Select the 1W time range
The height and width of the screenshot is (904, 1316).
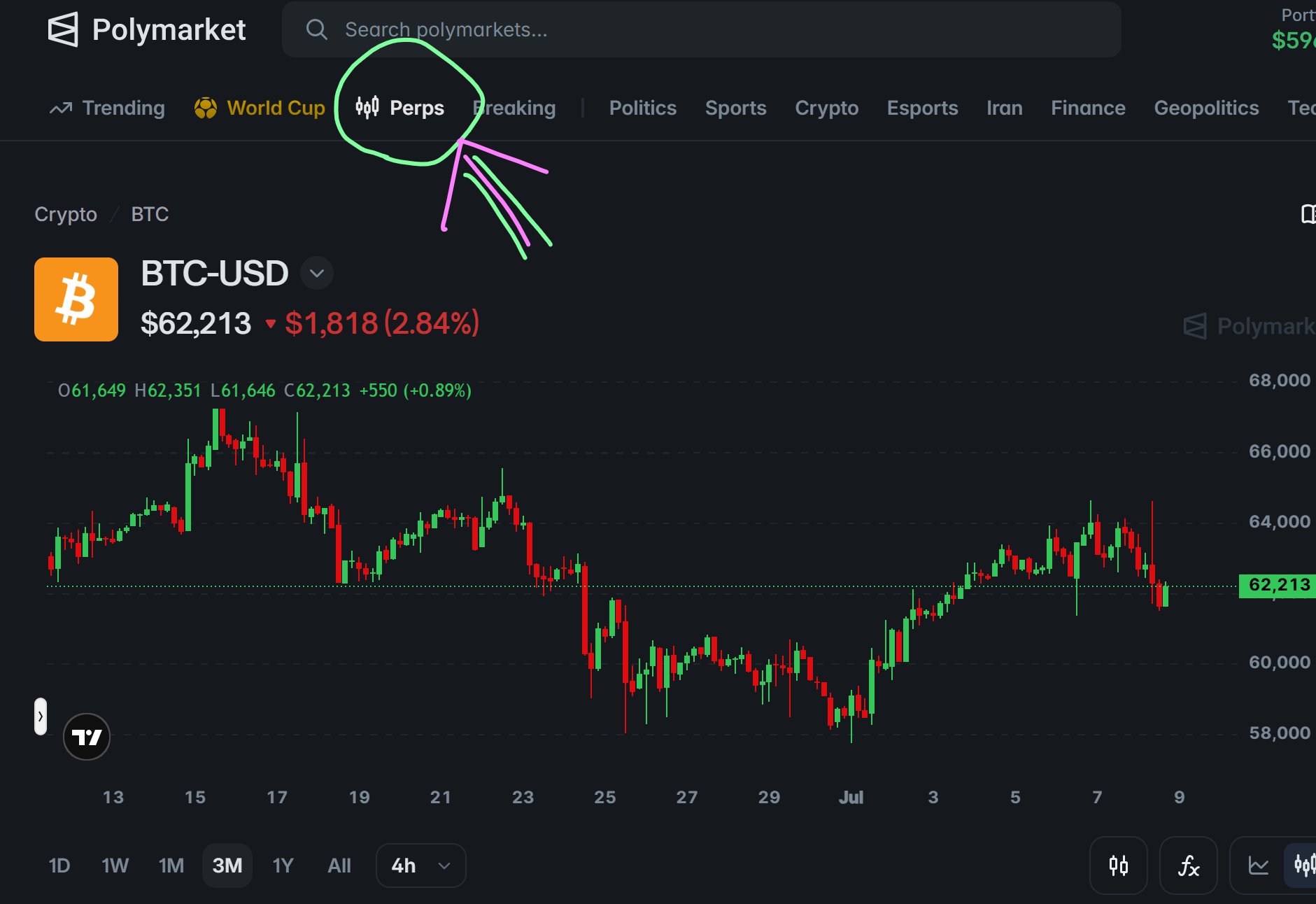tap(115, 866)
